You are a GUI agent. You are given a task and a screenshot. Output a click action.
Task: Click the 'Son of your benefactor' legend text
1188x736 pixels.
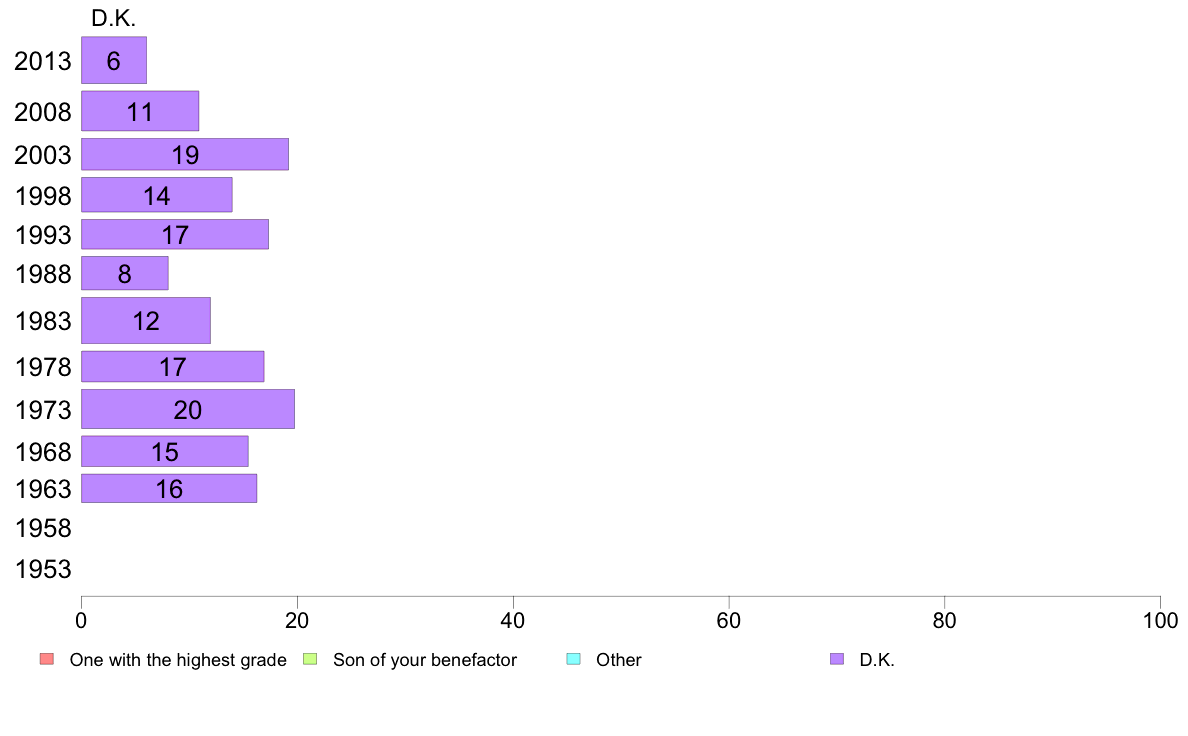(x=425, y=660)
